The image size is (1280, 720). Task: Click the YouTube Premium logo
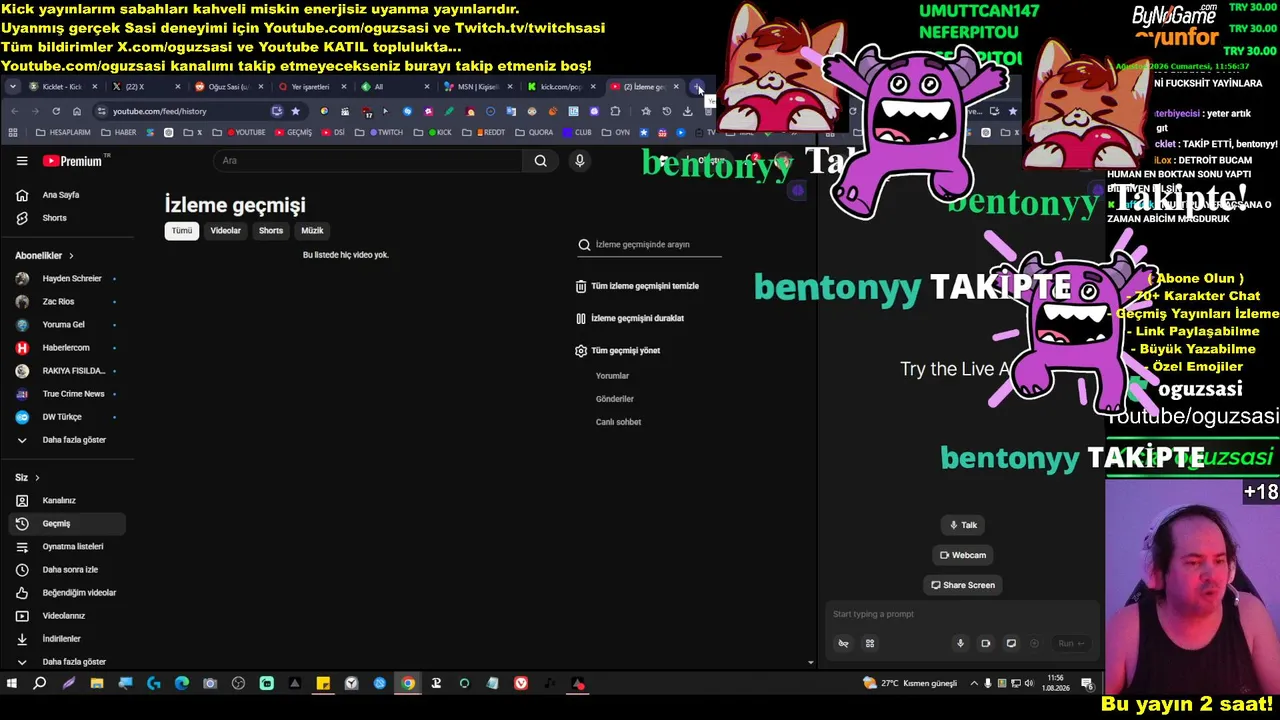[x=72, y=161]
